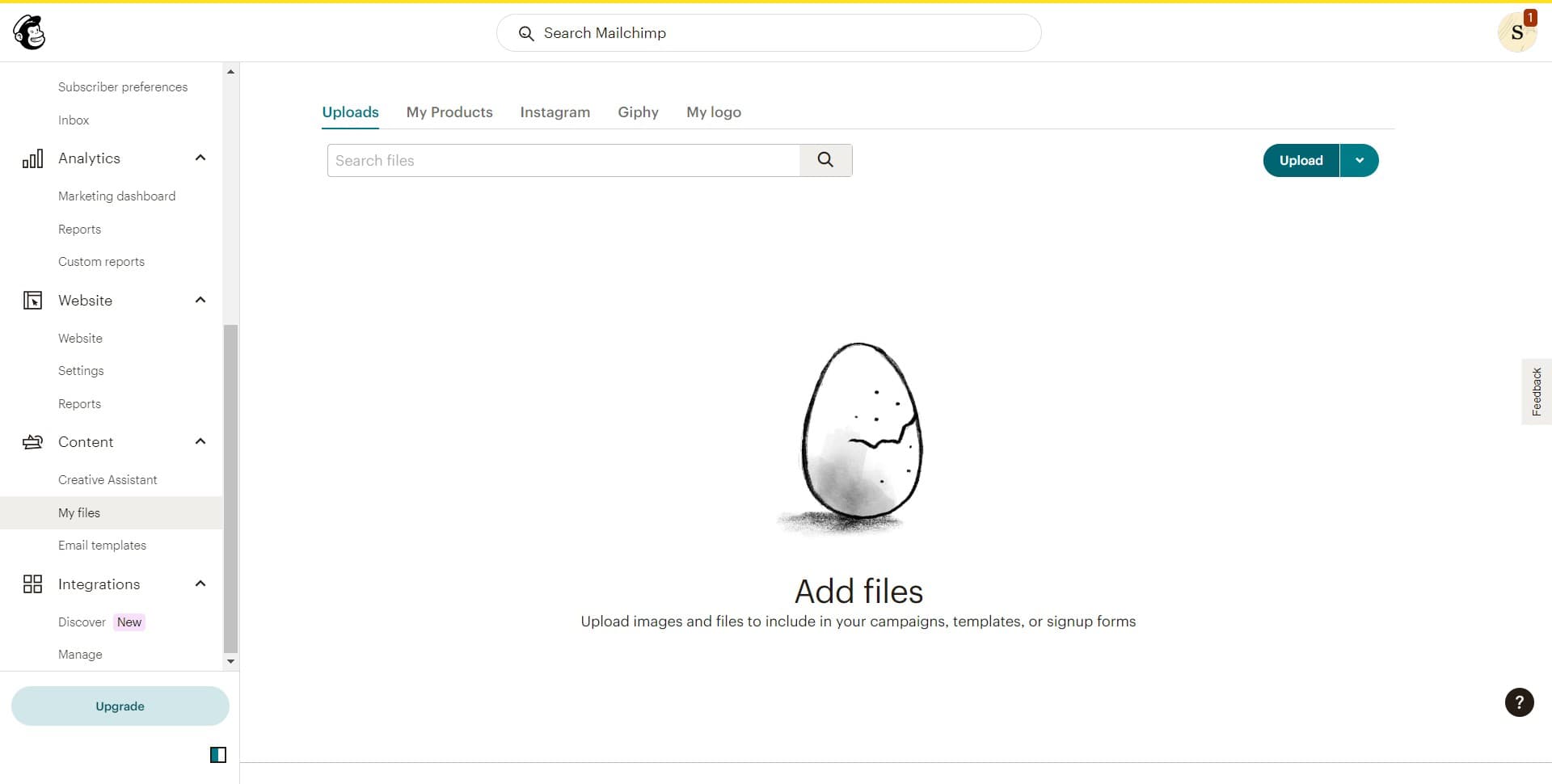Select the My logo tab
Viewport: 1552px width, 784px height.
pyautogui.click(x=714, y=112)
